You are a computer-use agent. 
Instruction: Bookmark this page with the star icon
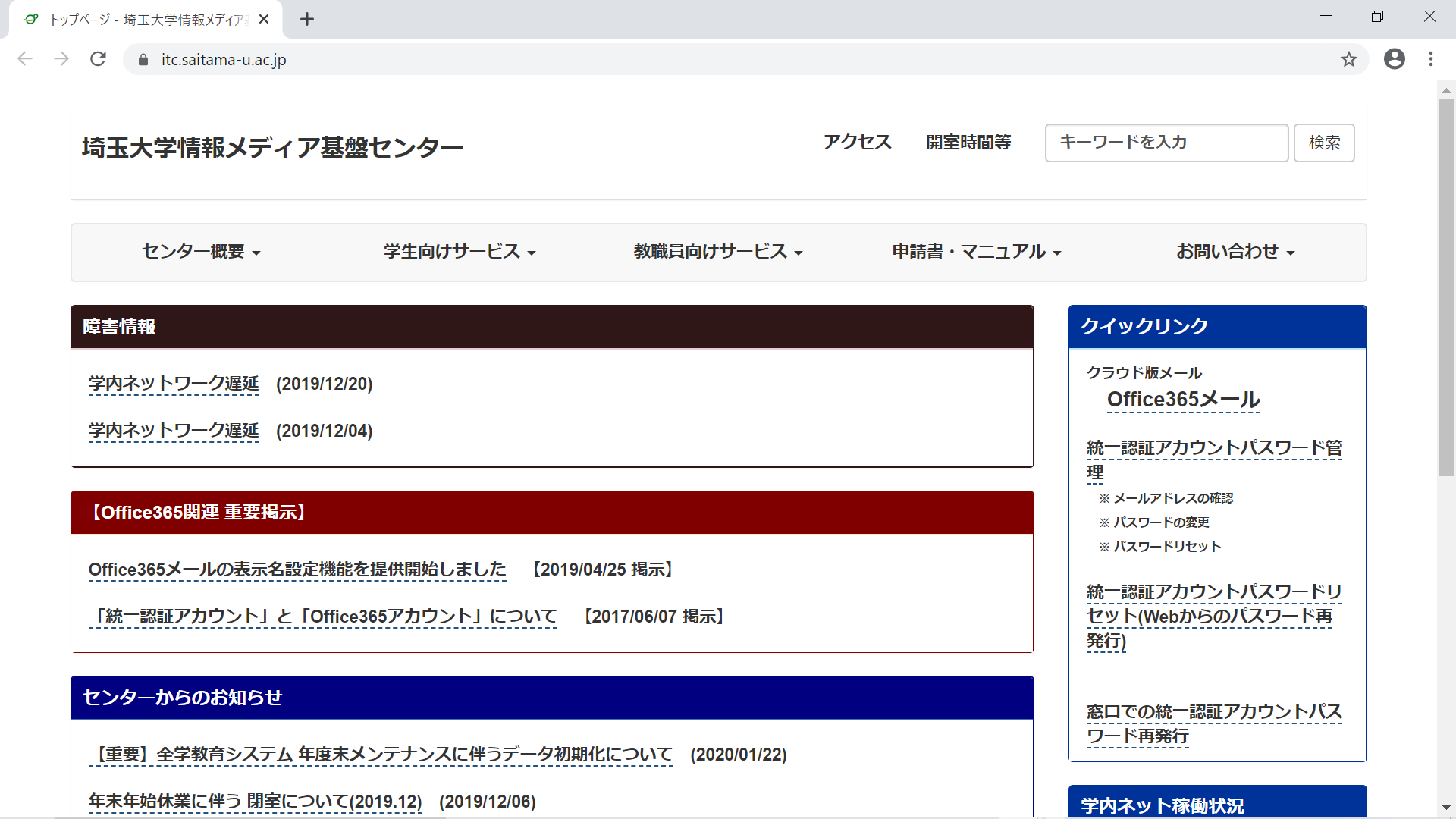1348,59
